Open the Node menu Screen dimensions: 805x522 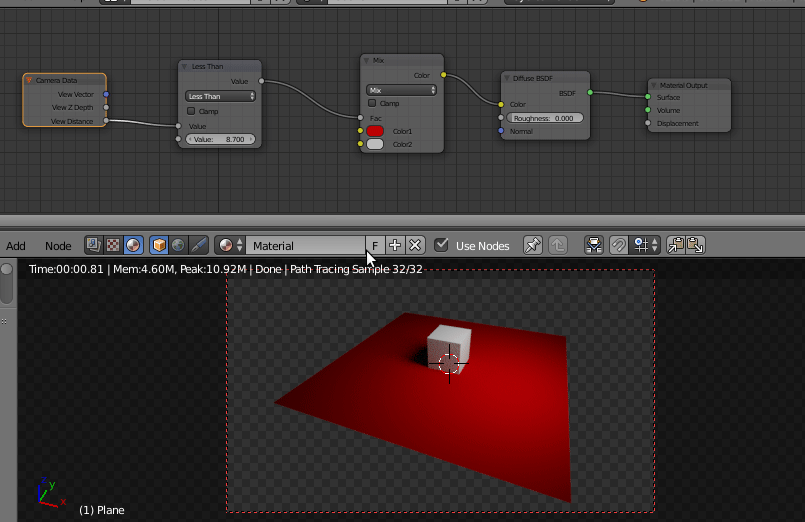(58, 246)
